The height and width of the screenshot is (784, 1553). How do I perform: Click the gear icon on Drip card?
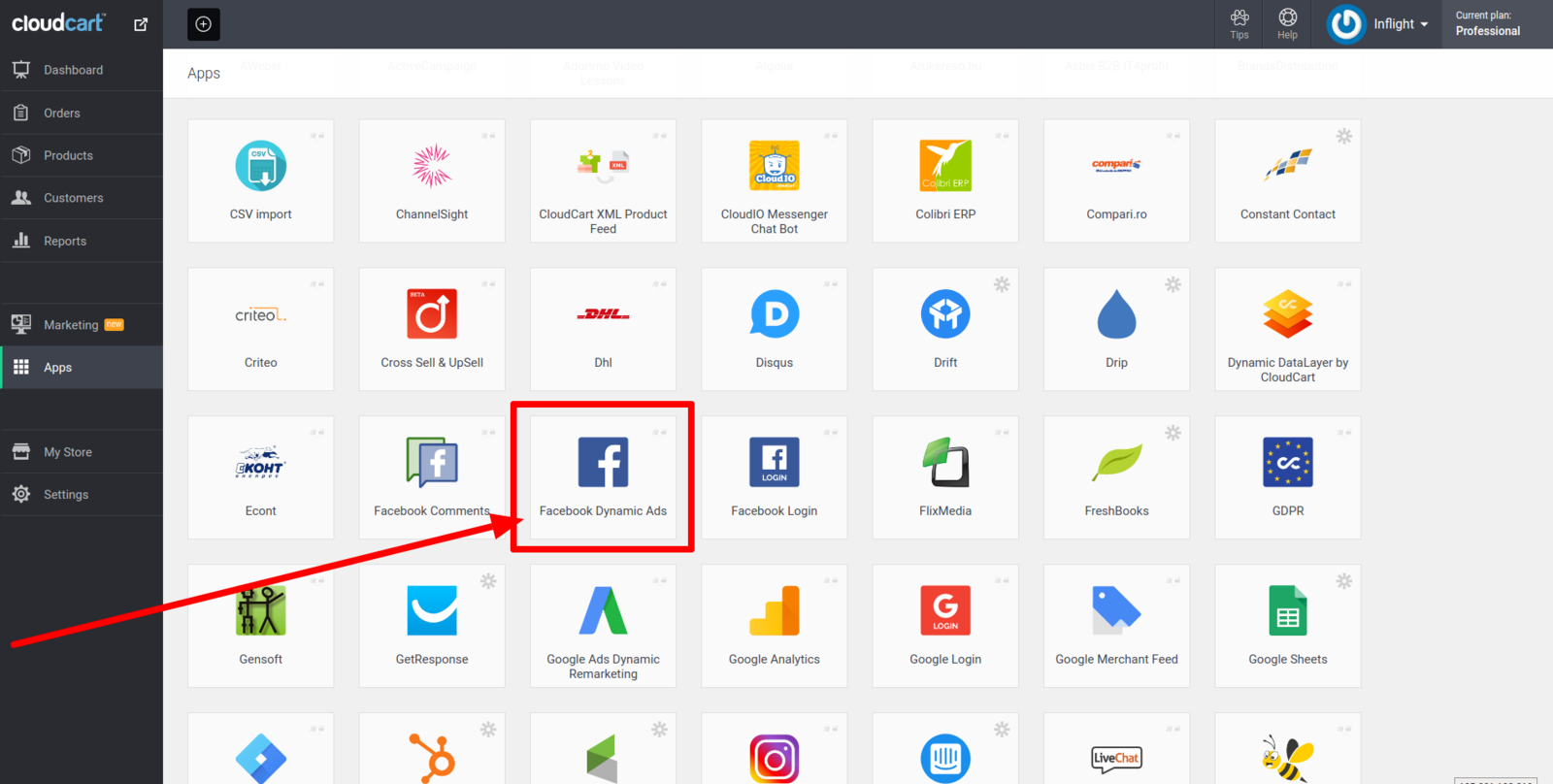(x=1173, y=284)
